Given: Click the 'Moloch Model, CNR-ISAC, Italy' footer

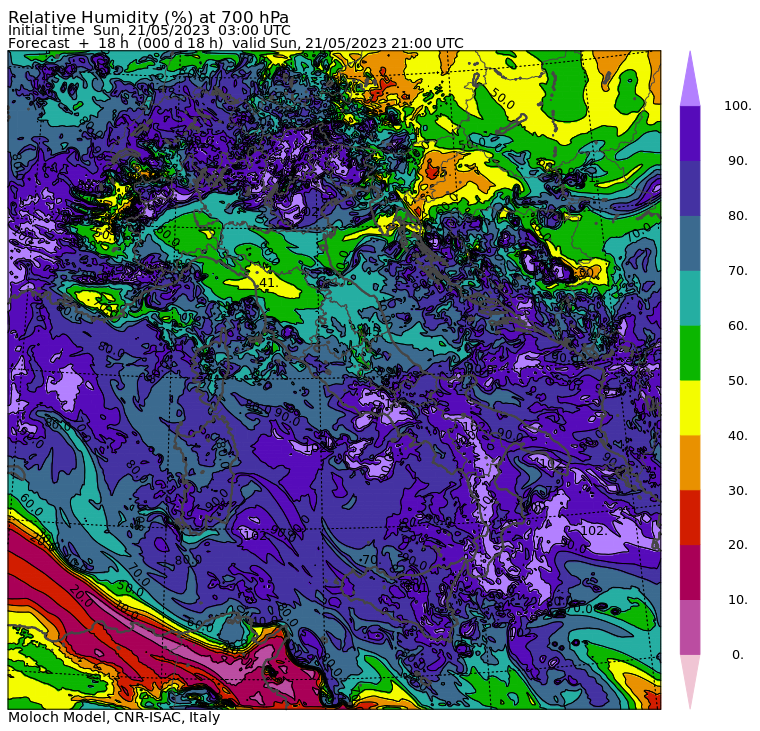Looking at the screenshot, I should tap(114, 717).
